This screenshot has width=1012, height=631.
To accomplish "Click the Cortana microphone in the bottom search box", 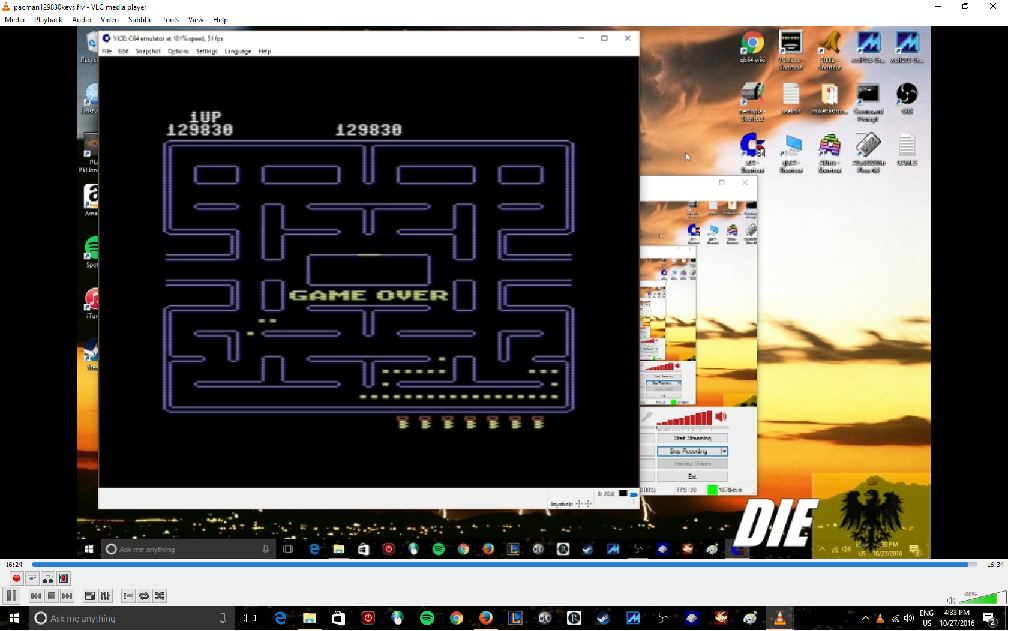I will pyautogui.click(x=223, y=618).
